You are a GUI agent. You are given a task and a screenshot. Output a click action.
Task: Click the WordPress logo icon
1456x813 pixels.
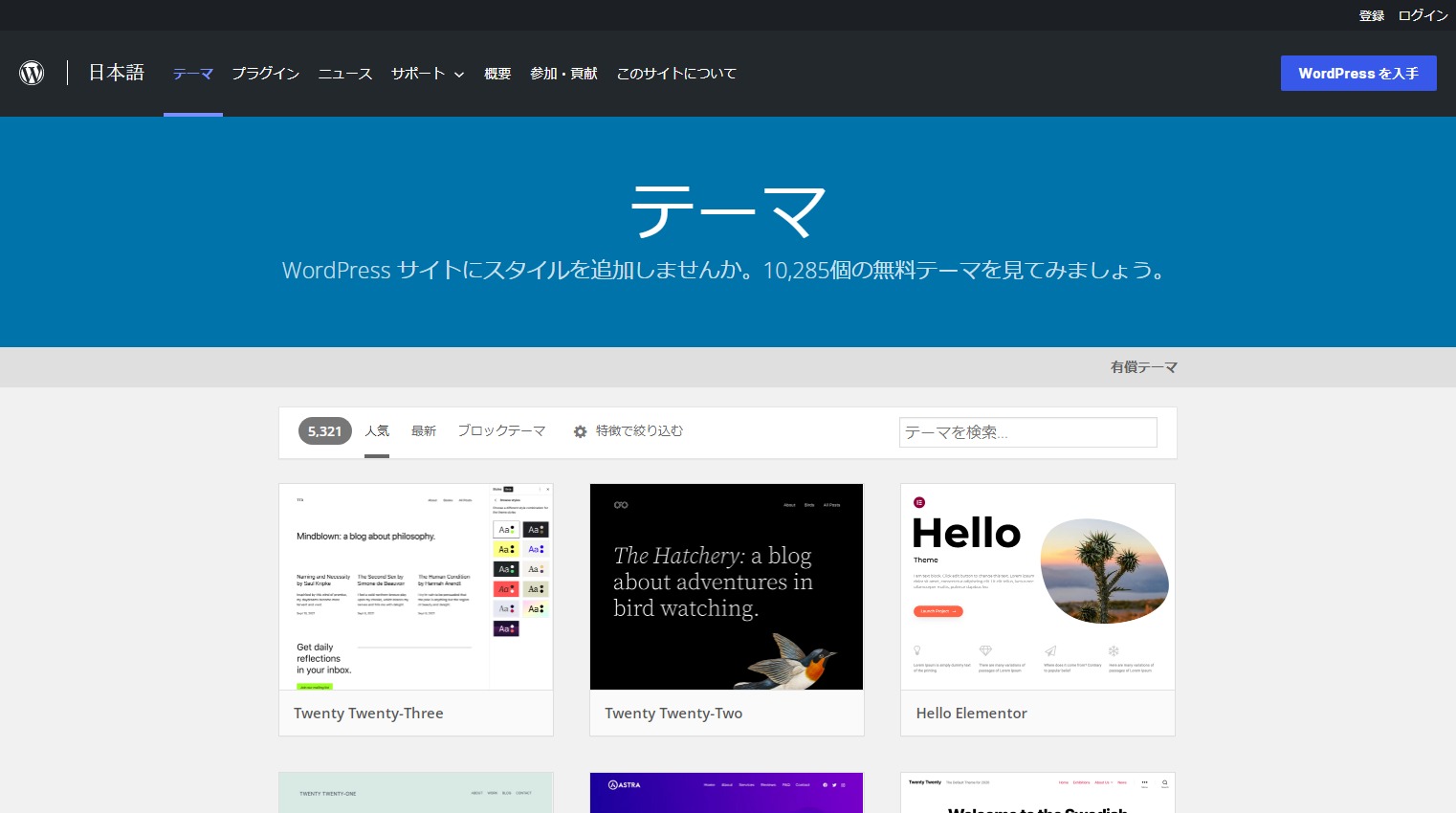(32, 73)
